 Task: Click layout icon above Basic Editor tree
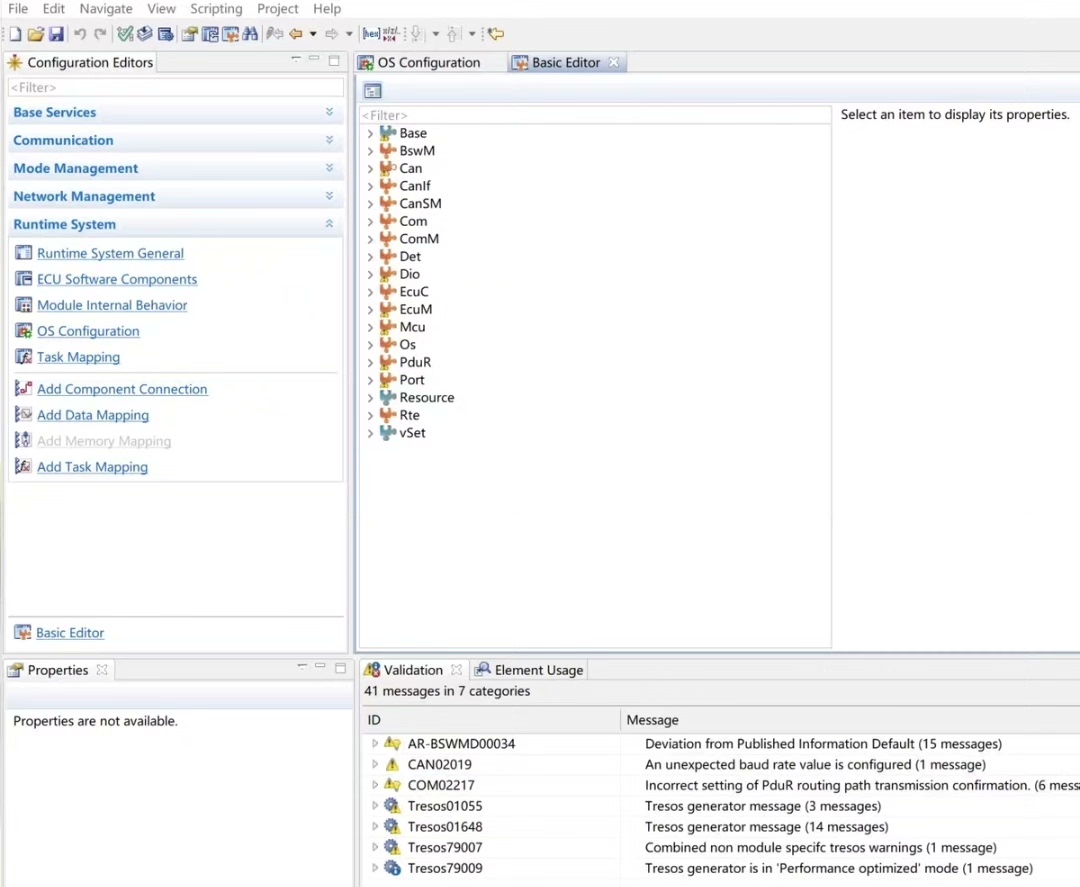click(373, 91)
